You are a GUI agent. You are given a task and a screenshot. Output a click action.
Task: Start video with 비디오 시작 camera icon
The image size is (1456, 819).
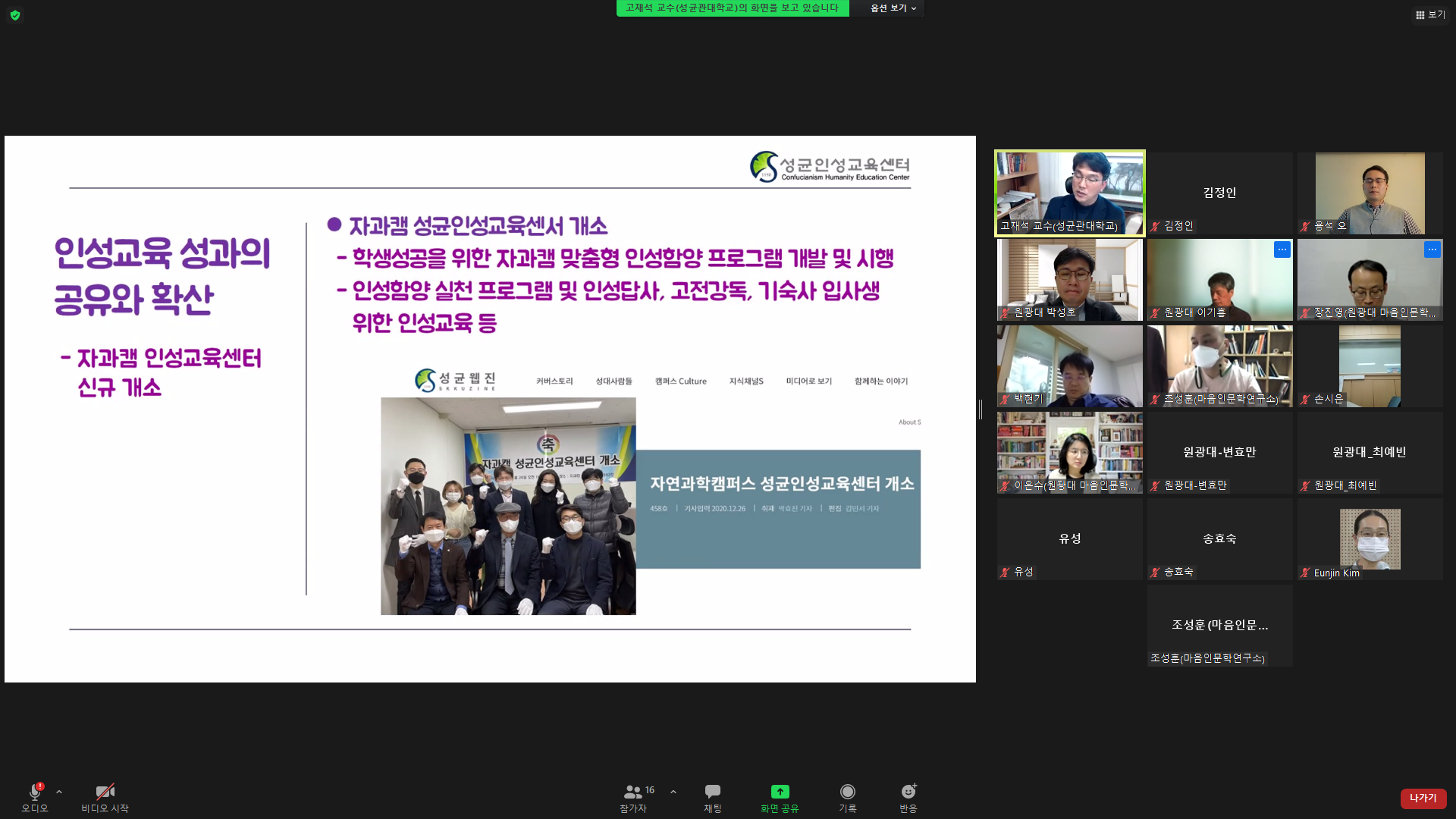(105, 792)
